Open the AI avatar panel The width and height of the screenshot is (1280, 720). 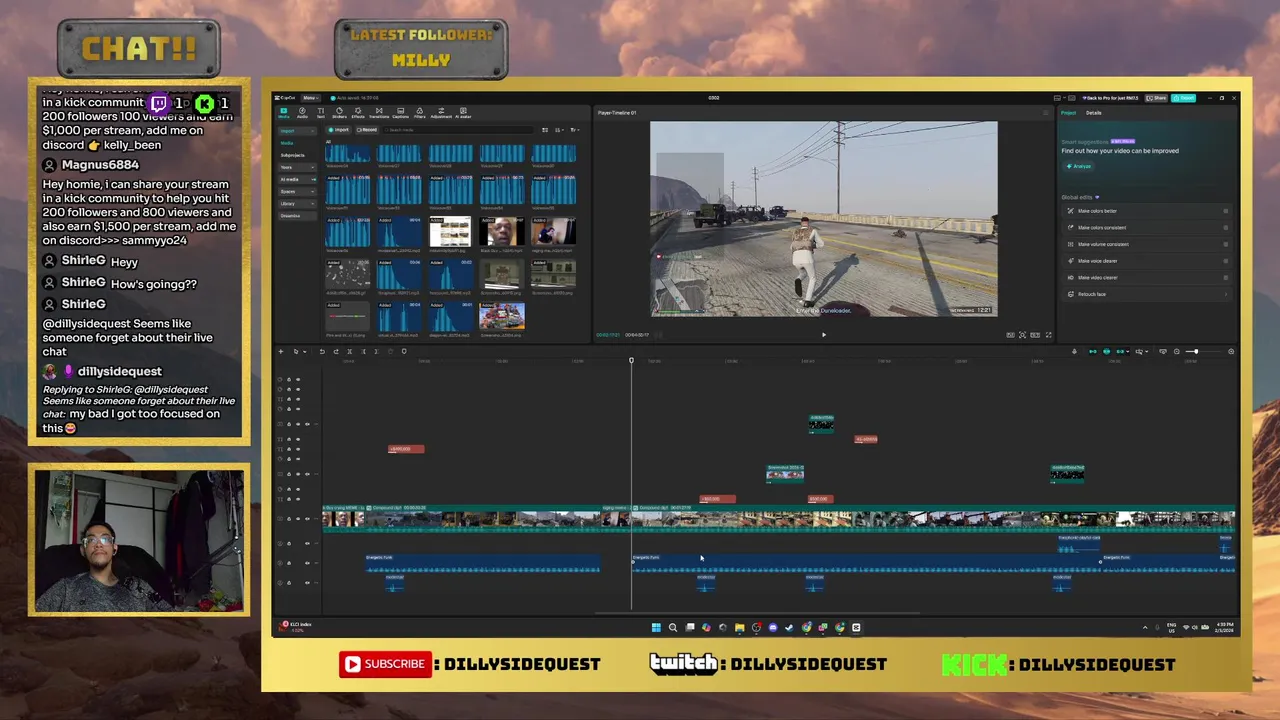click(x=463, y=112)
